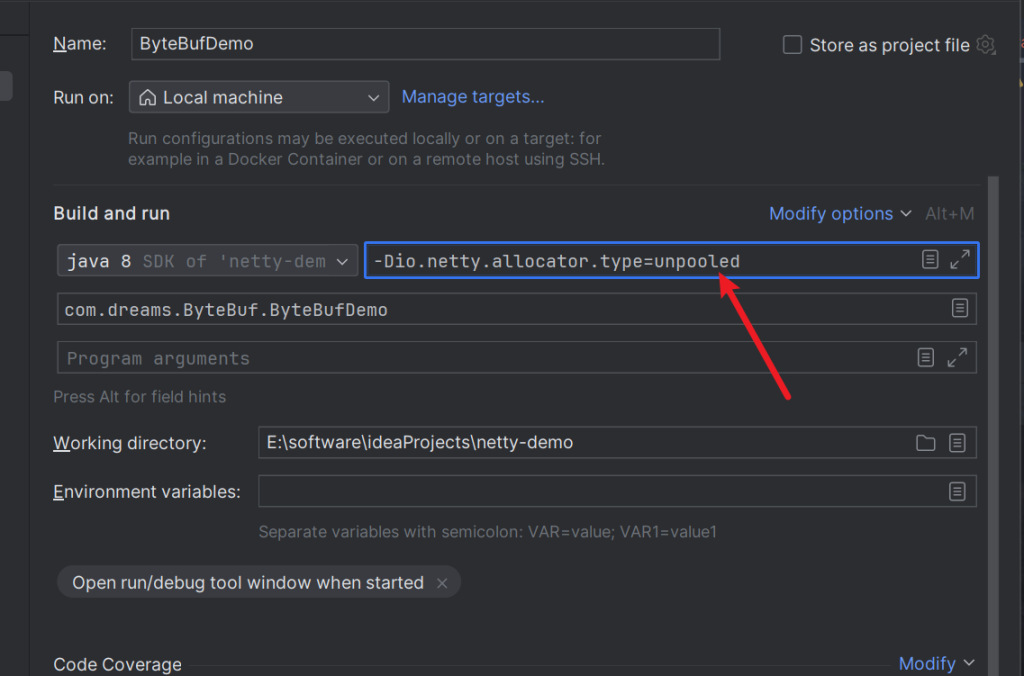Browse for working directory folder icon

pyautogui.click(x=926, y=442)
